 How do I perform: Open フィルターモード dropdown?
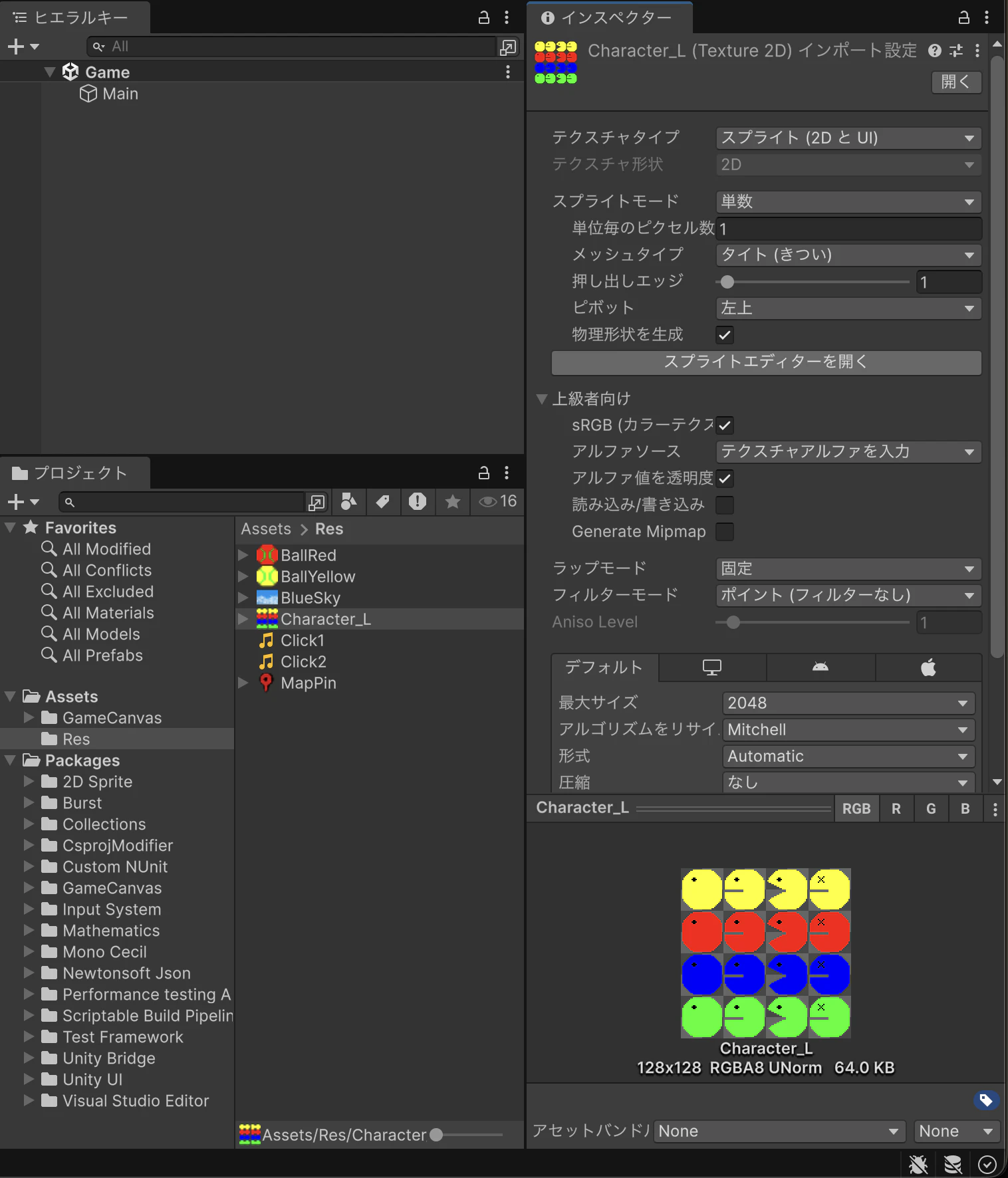point(848,596)
